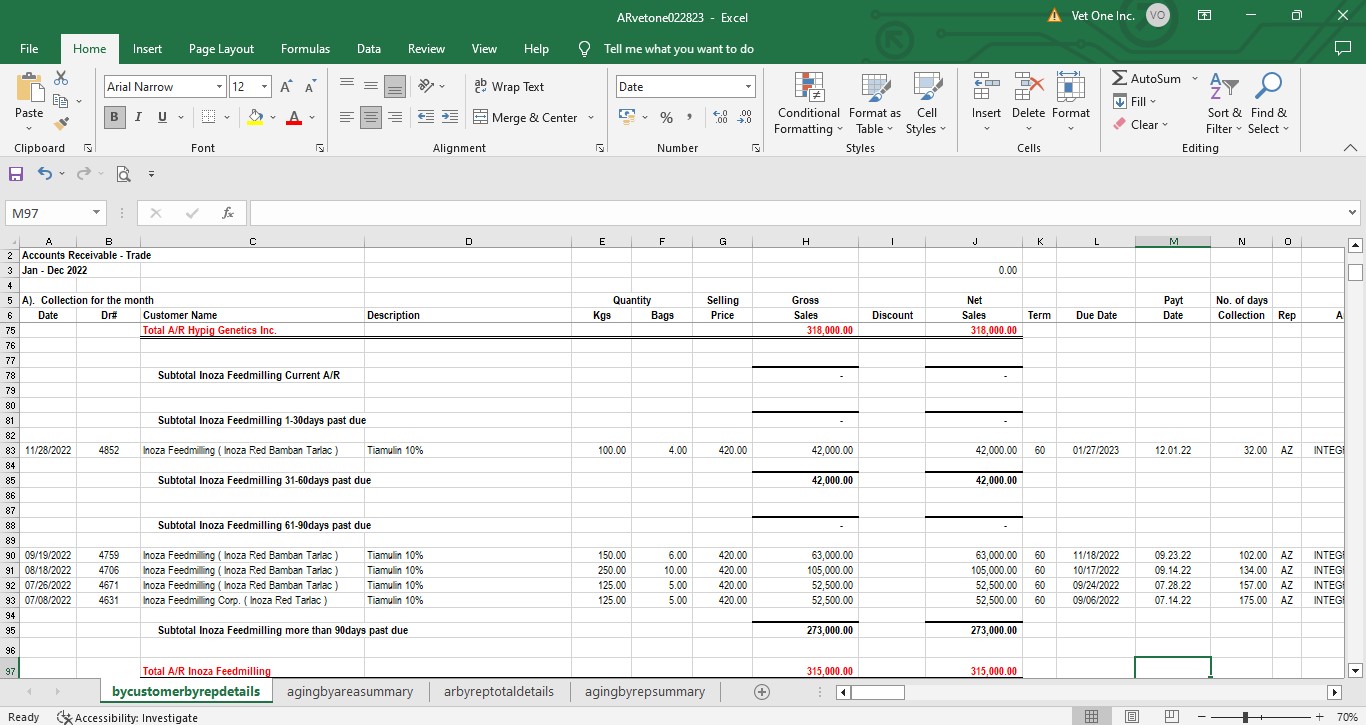
Task: Click Increase Decimal icon
Action: 720,117
